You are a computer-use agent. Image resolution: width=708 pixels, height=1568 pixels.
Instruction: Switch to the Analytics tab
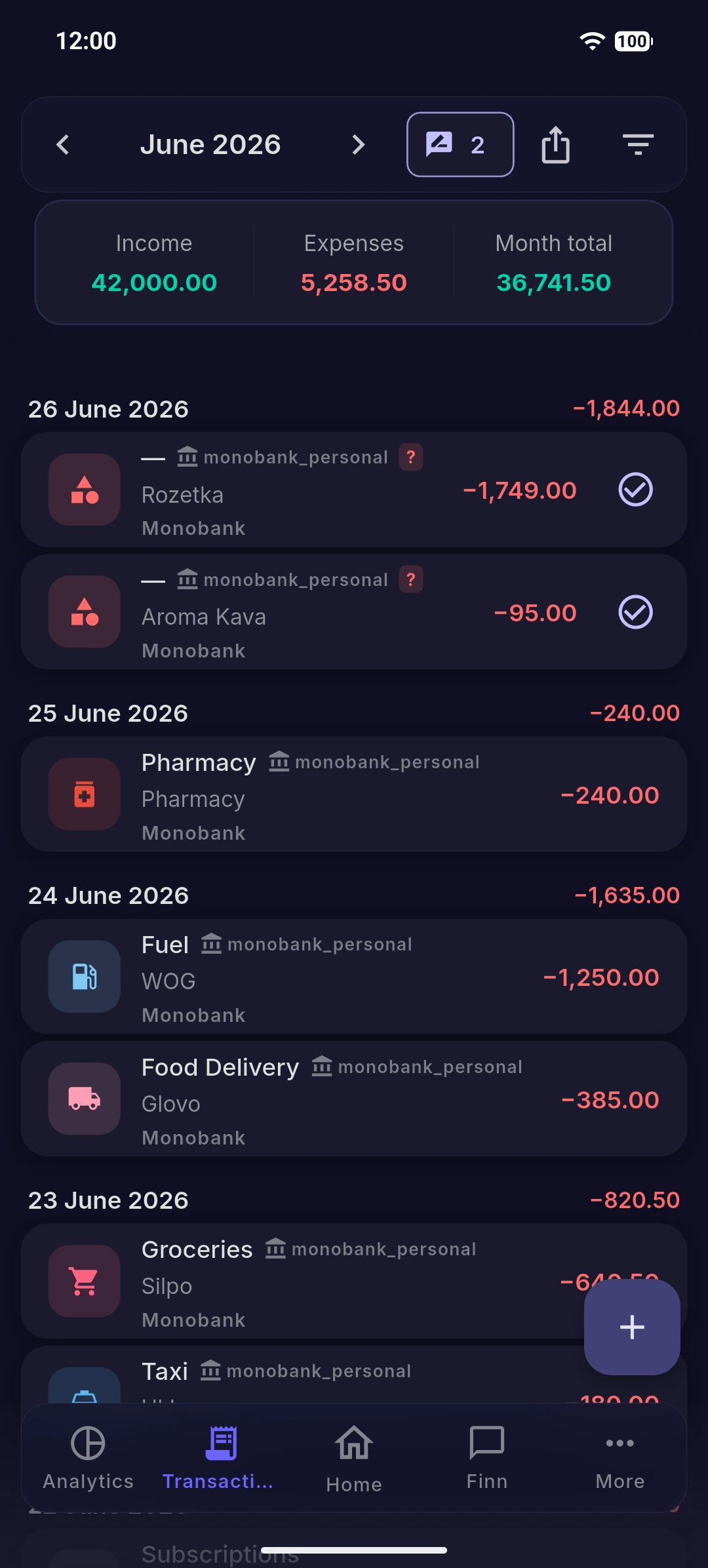[88, 1458]
